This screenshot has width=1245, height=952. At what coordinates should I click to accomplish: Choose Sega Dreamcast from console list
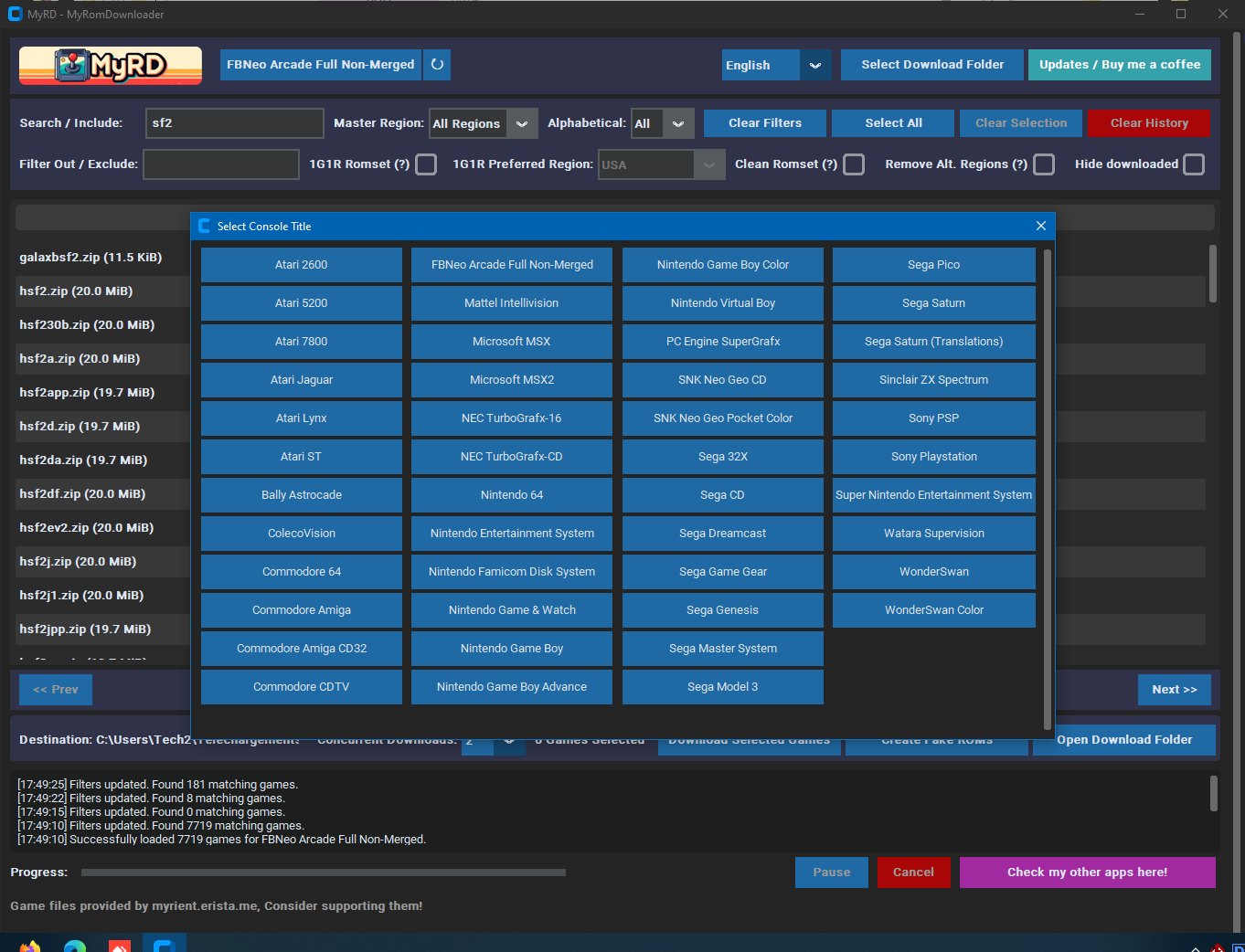[x=722, y=534]
